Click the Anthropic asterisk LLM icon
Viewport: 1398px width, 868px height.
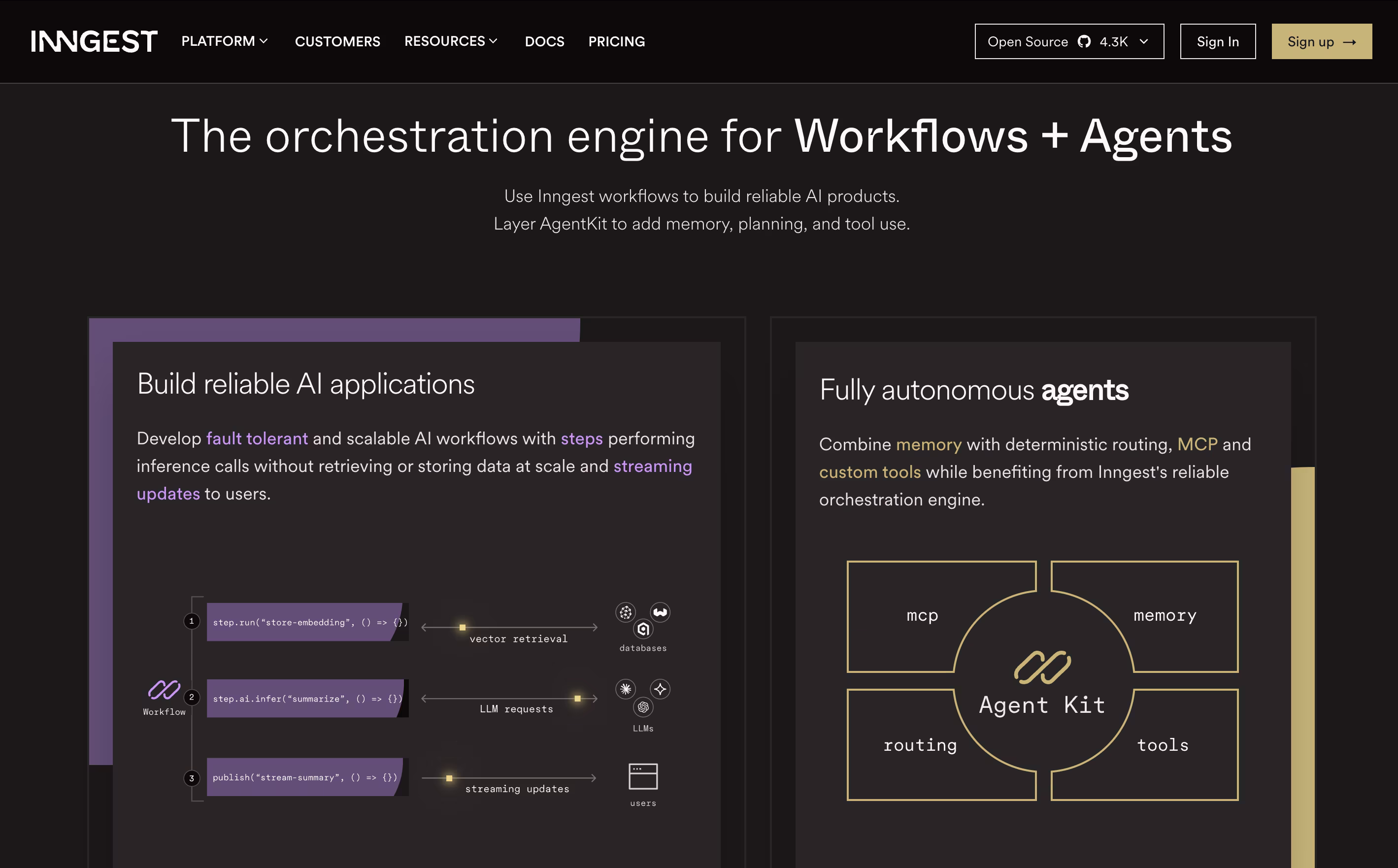tap(626, 689)
